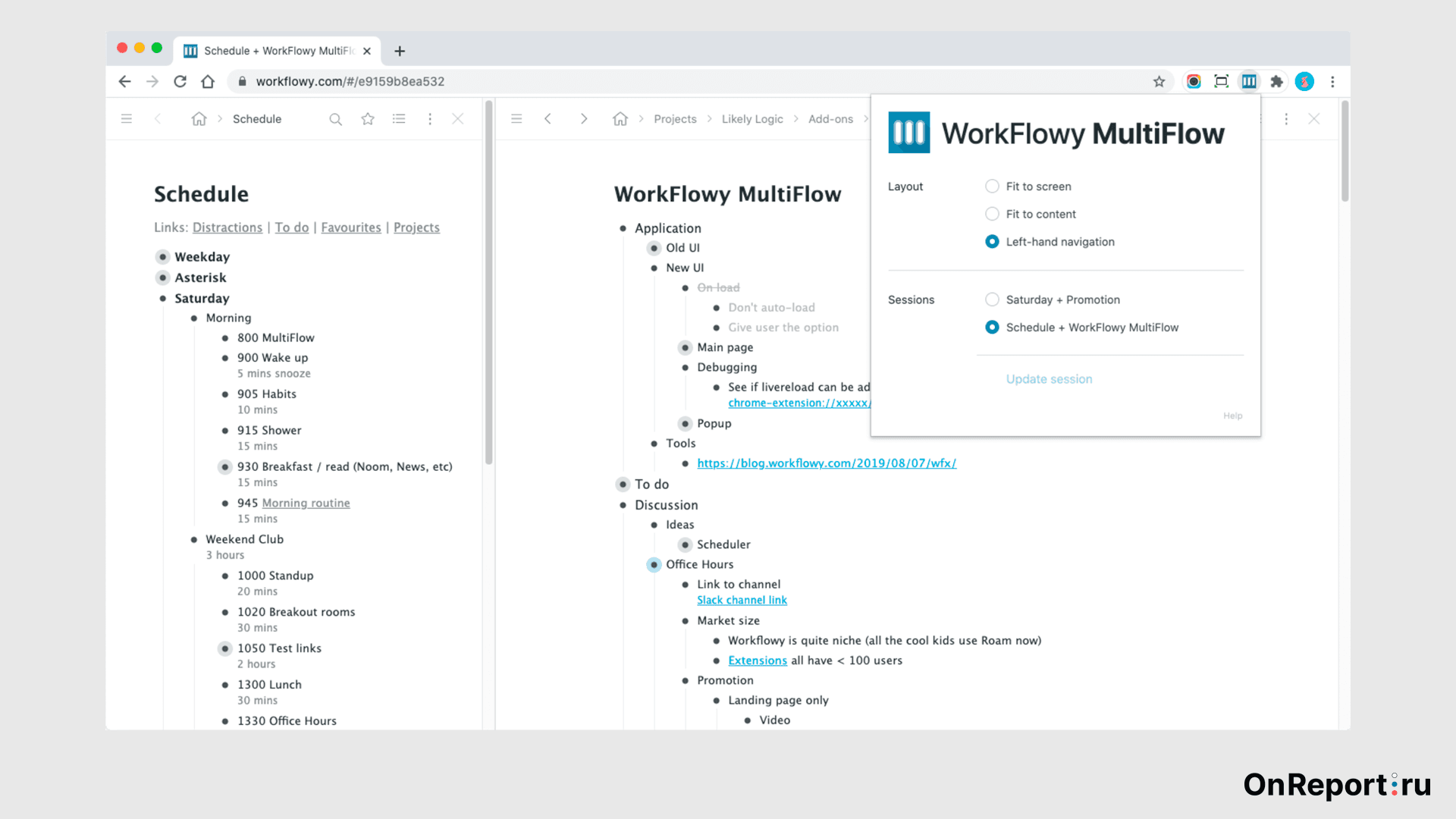1456x819 pixels.
Task: Open list view icon in Schedule pane
Action: coord(399,119)
